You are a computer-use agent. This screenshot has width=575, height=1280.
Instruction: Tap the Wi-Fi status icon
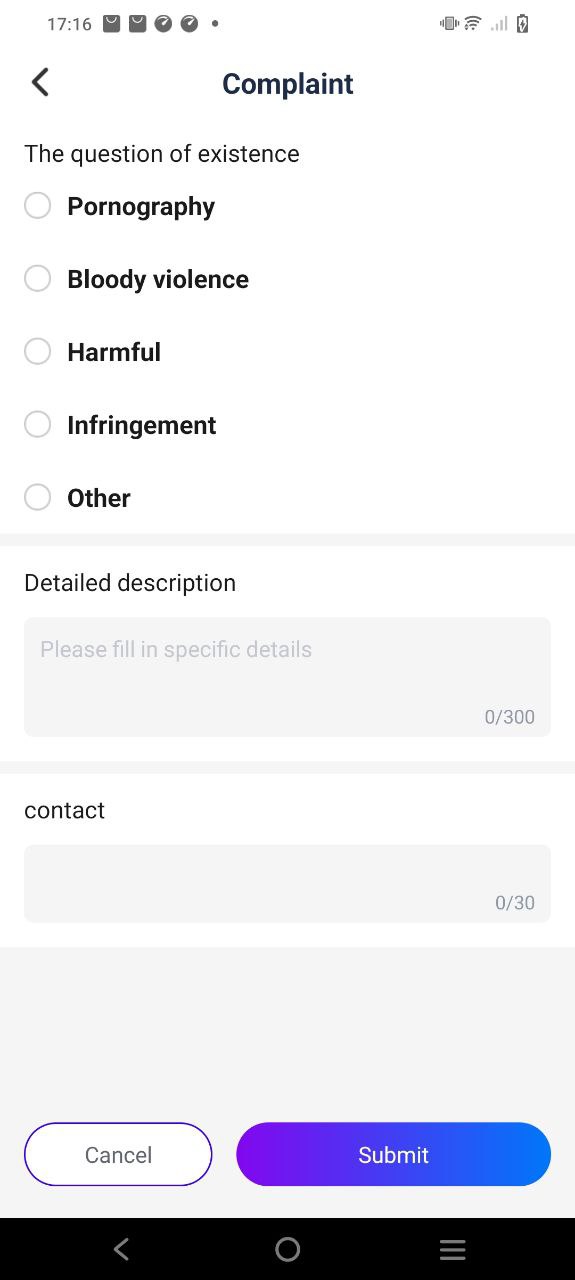click(x=473, y=24)
